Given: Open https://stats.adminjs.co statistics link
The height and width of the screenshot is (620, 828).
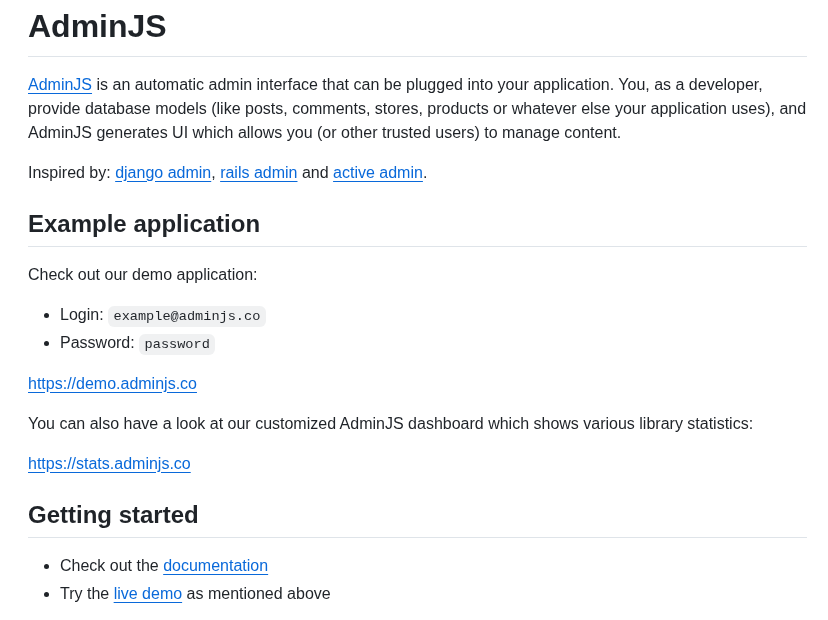Looking at the screenshot, I should [x=109, y=464].
